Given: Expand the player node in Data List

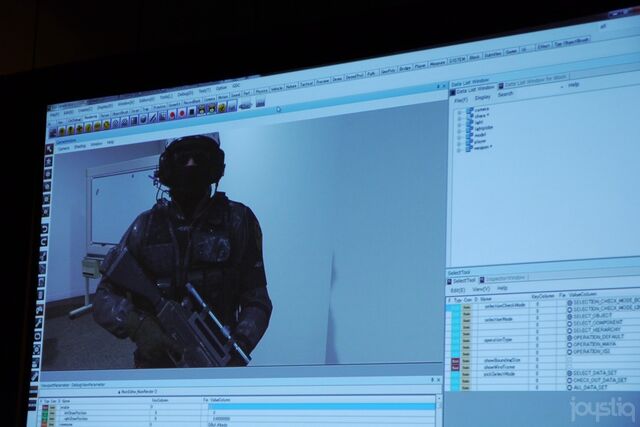Looking at the screenshot, I should [460, 144].
